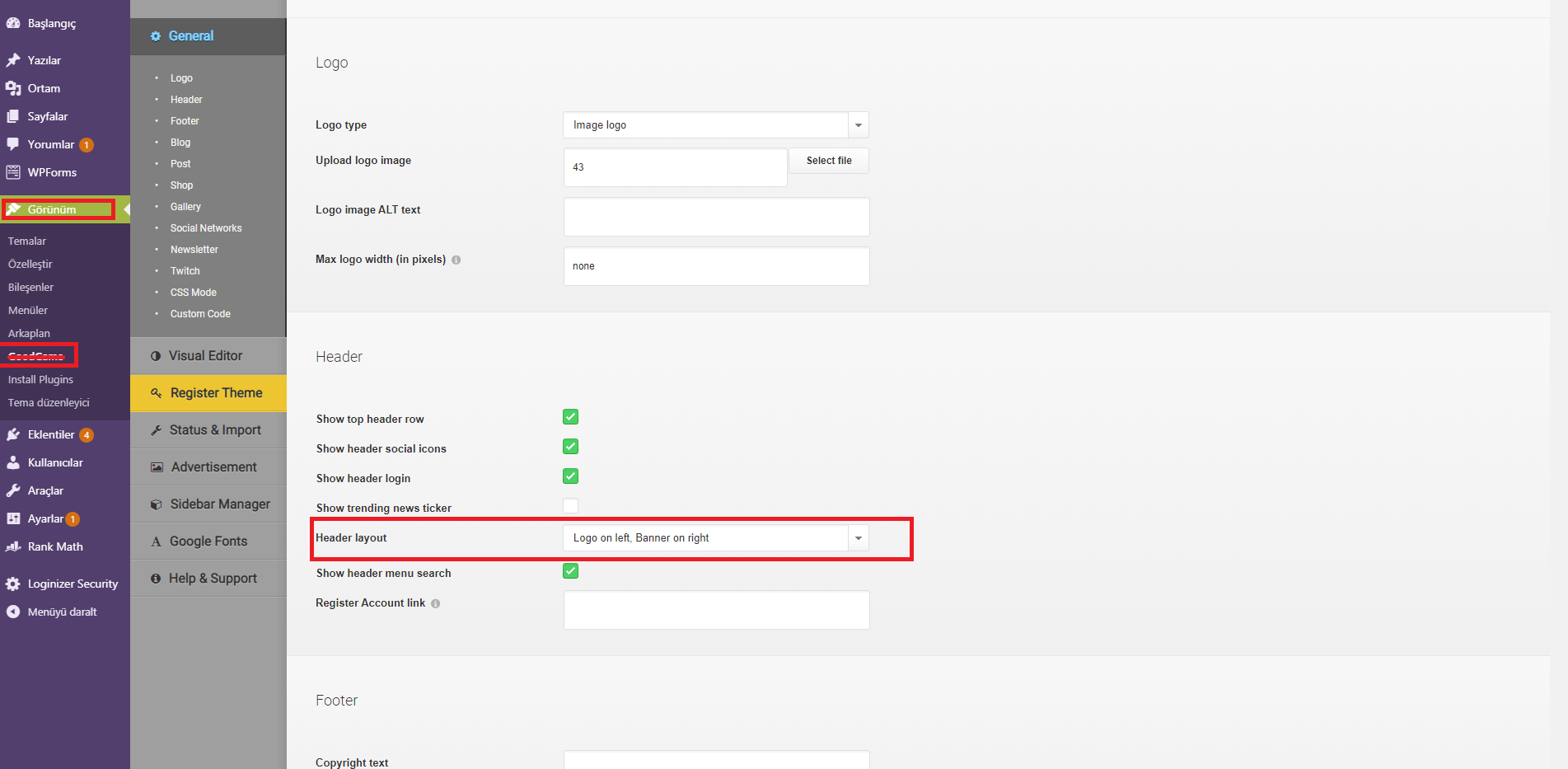Open the Status & Import tab
This screenshot has height=769, width=1568.
click(x=208, y=430)
